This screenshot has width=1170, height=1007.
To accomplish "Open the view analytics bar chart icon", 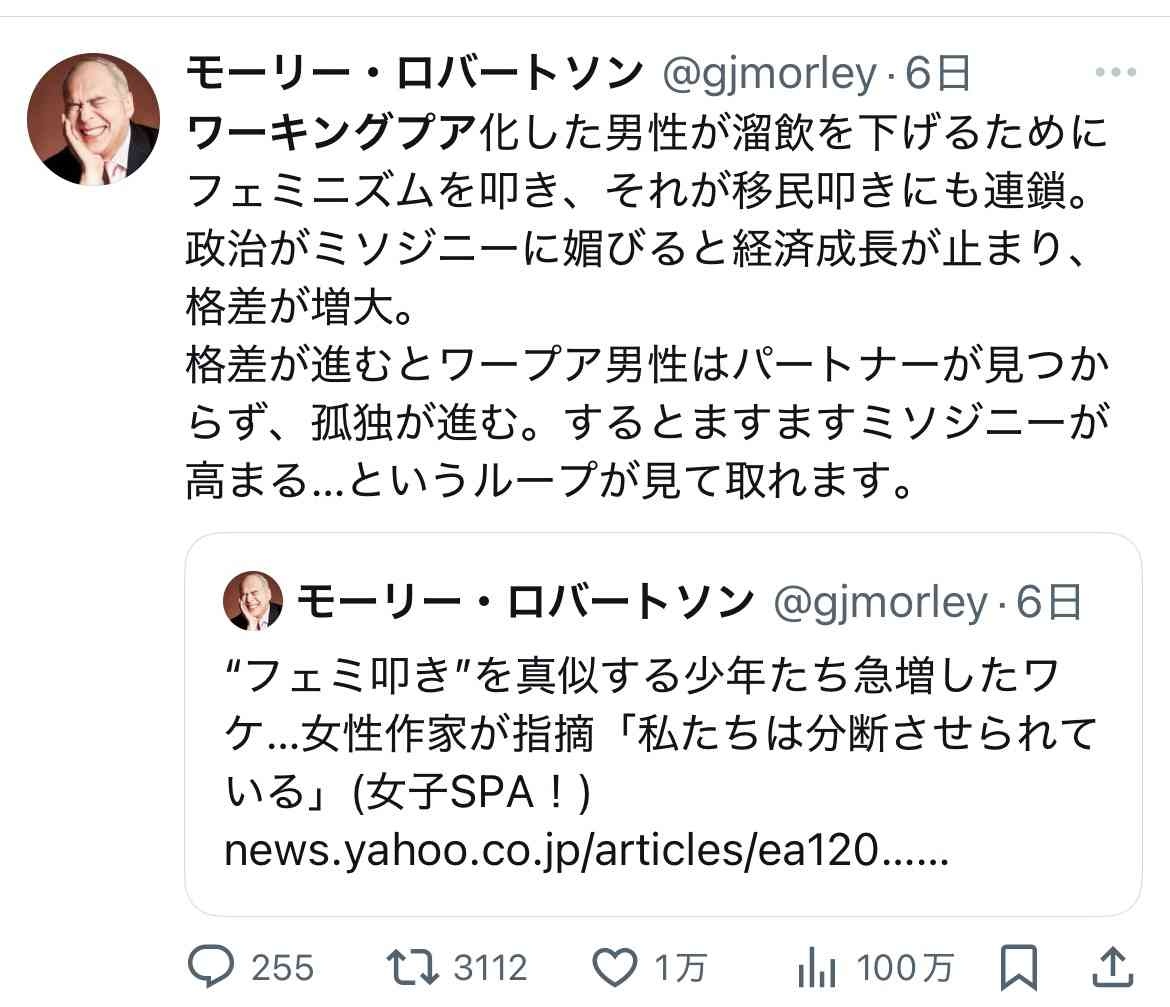I will pyautogui.click(x=818, y=968).
